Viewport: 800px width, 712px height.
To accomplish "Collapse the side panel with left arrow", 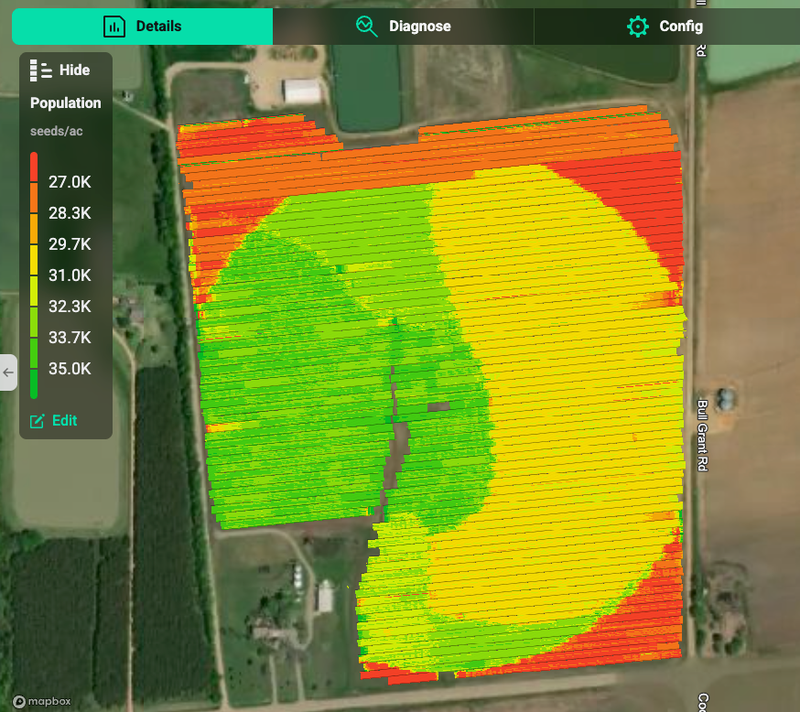I will click(8, 372).
